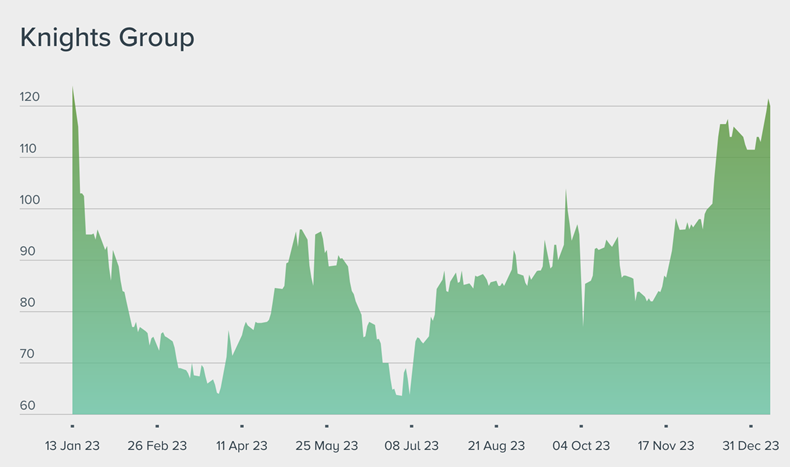The width and height of the screenshot is (790, 467).
Task: Click the opening price peak in January
Action: [73, 89]
